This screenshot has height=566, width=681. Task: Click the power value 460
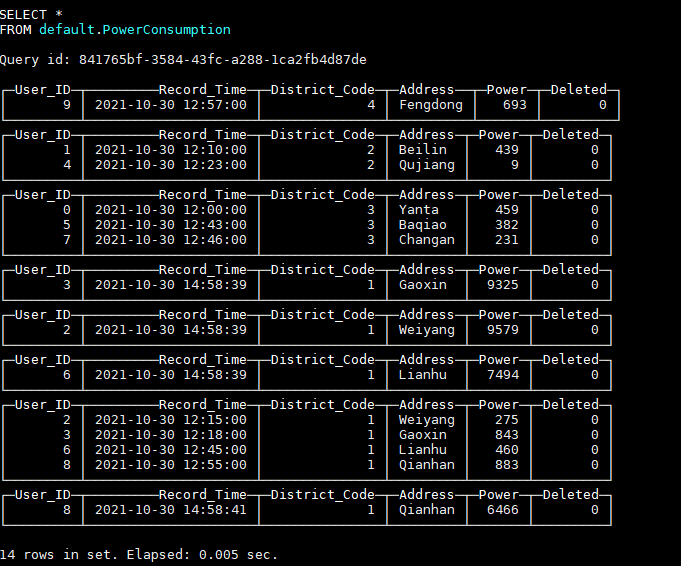tap(507, 450)
